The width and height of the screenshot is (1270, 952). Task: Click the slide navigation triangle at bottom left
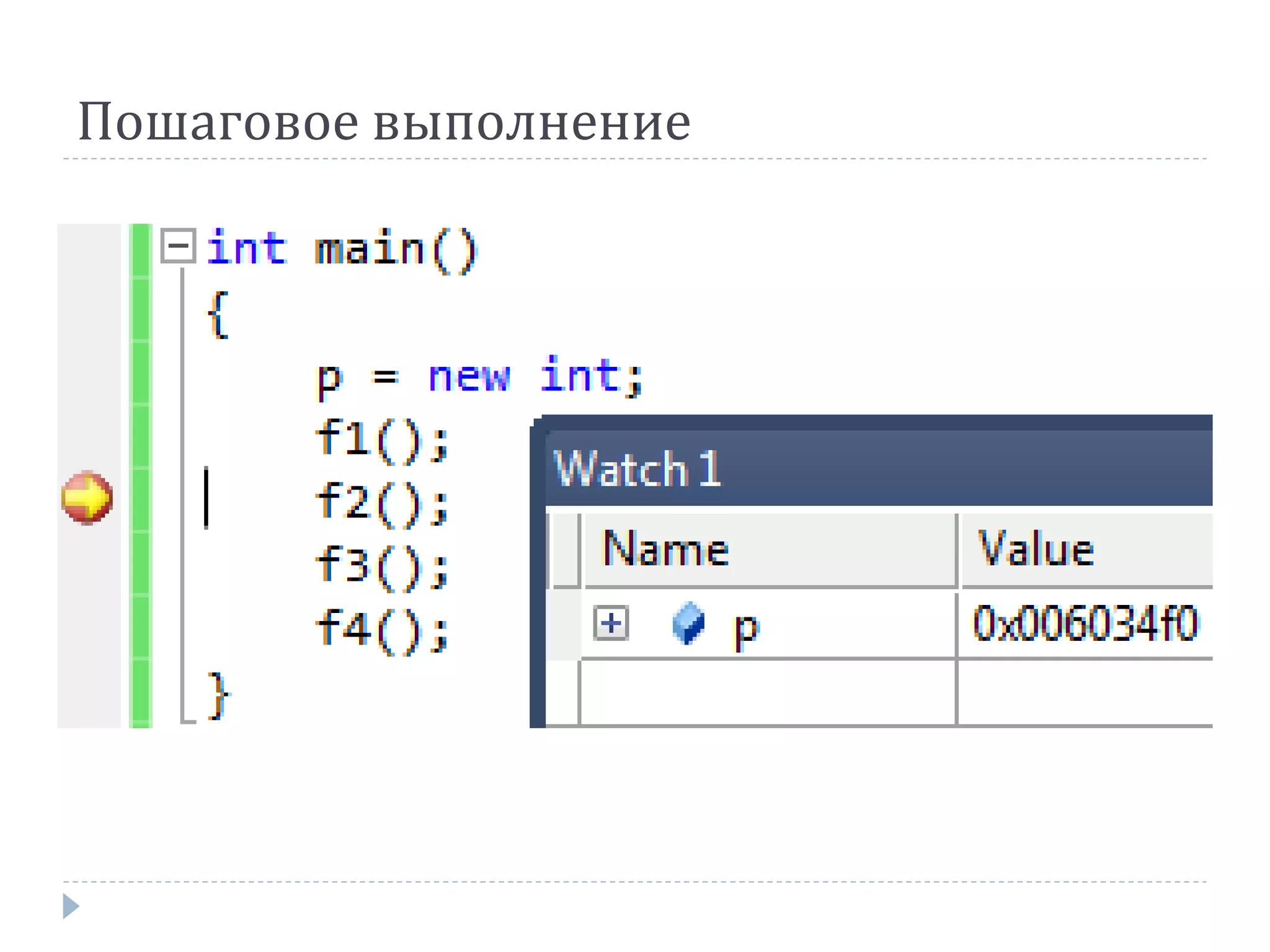(71, 906)
